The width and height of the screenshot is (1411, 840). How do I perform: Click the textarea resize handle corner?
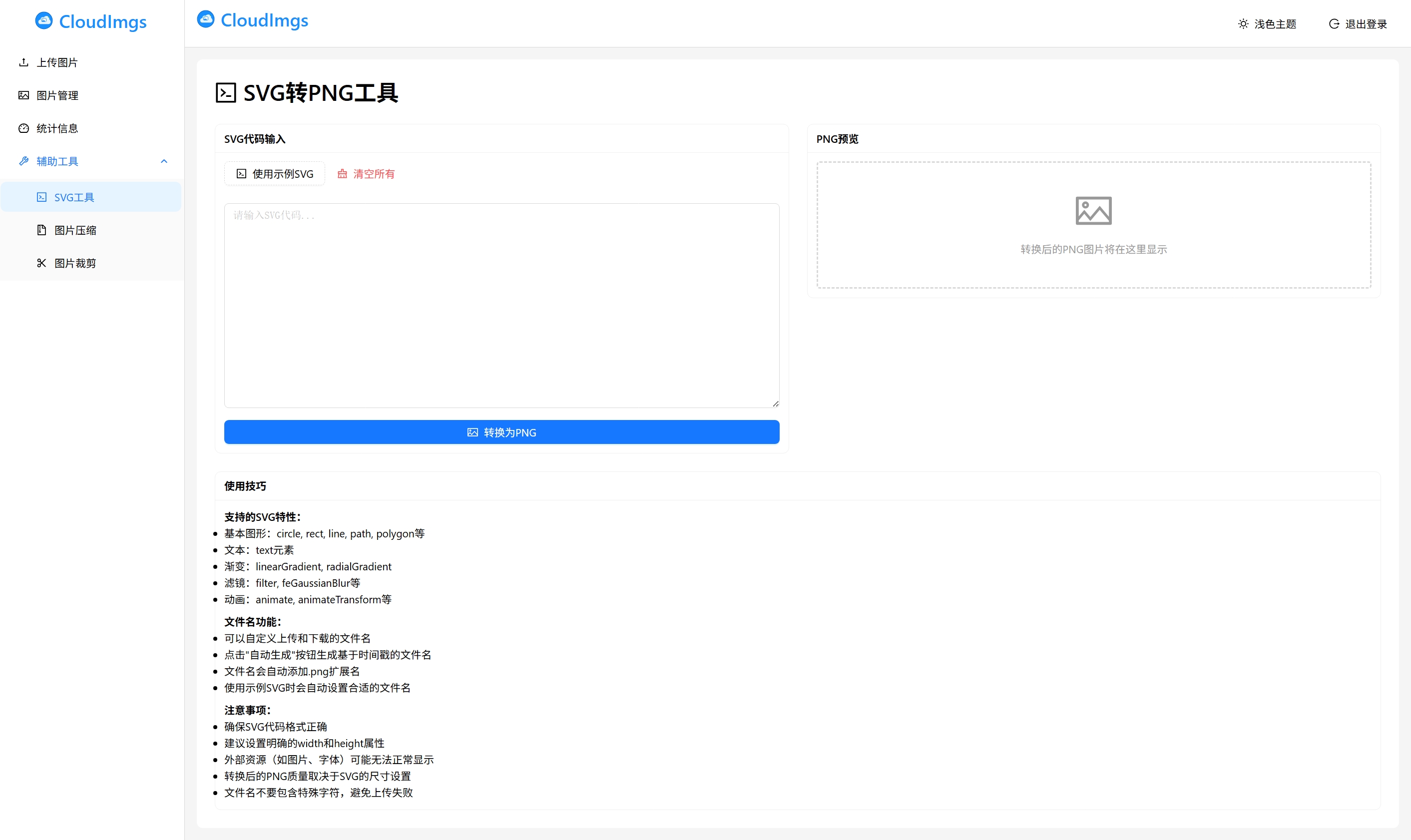(x=775, y=404)
